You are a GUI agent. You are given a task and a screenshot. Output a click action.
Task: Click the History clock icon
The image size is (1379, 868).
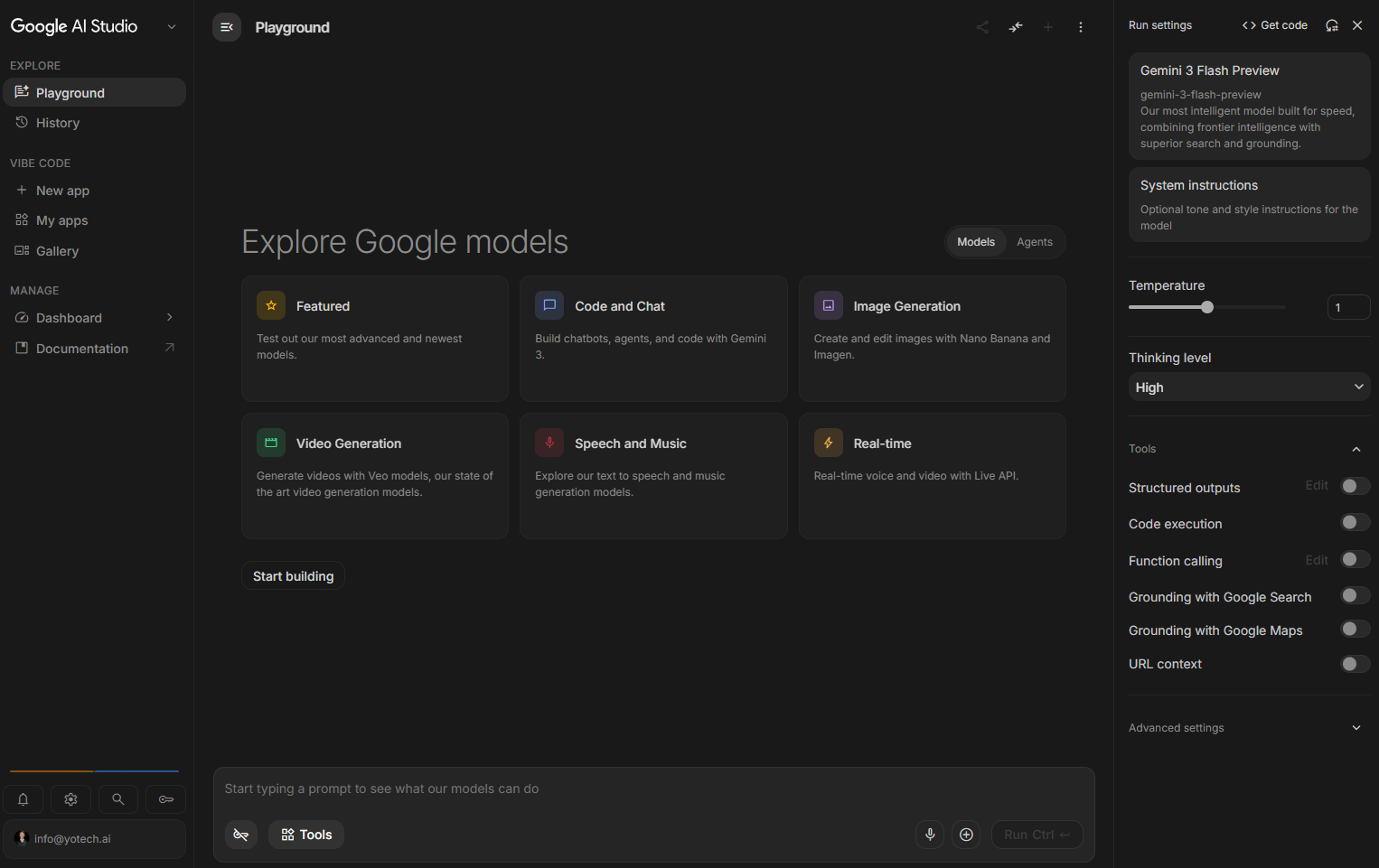22,122
